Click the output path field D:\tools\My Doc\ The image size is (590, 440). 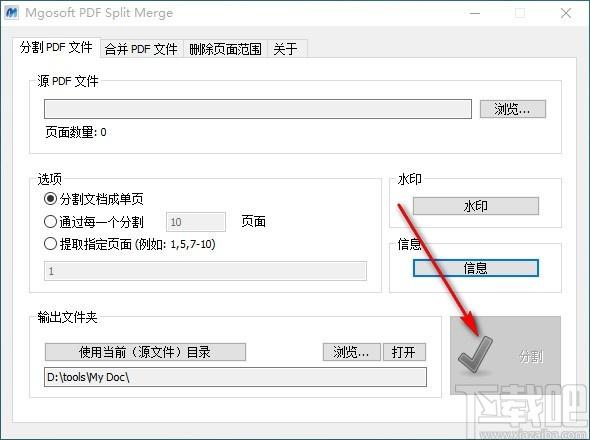[235, 377]
